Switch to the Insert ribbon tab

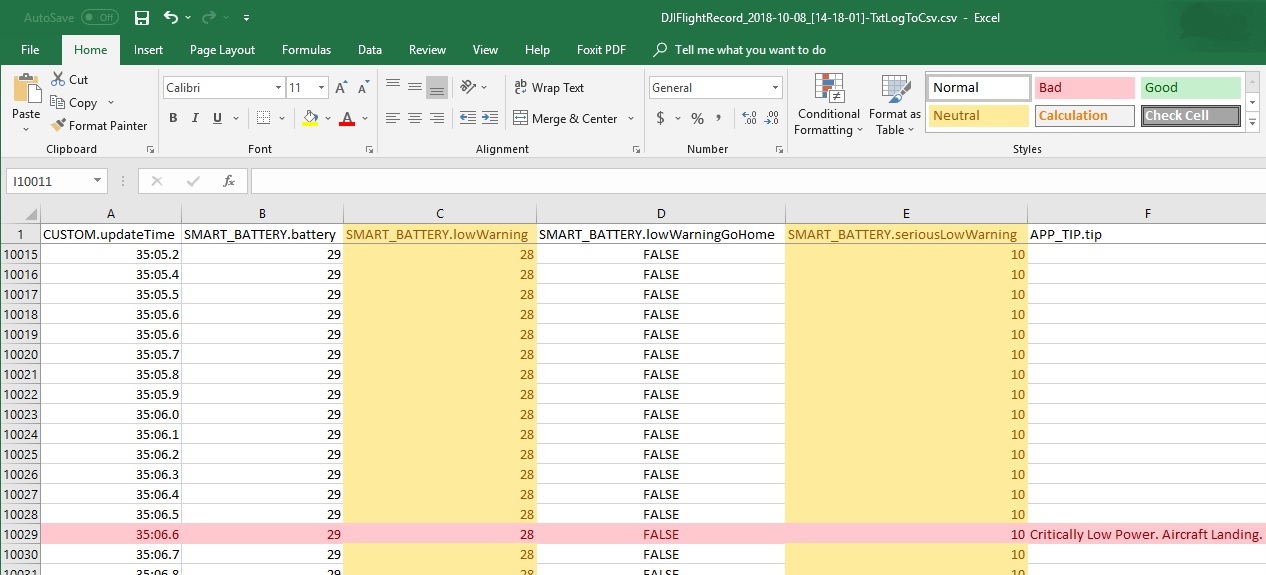tap(148, 50)
